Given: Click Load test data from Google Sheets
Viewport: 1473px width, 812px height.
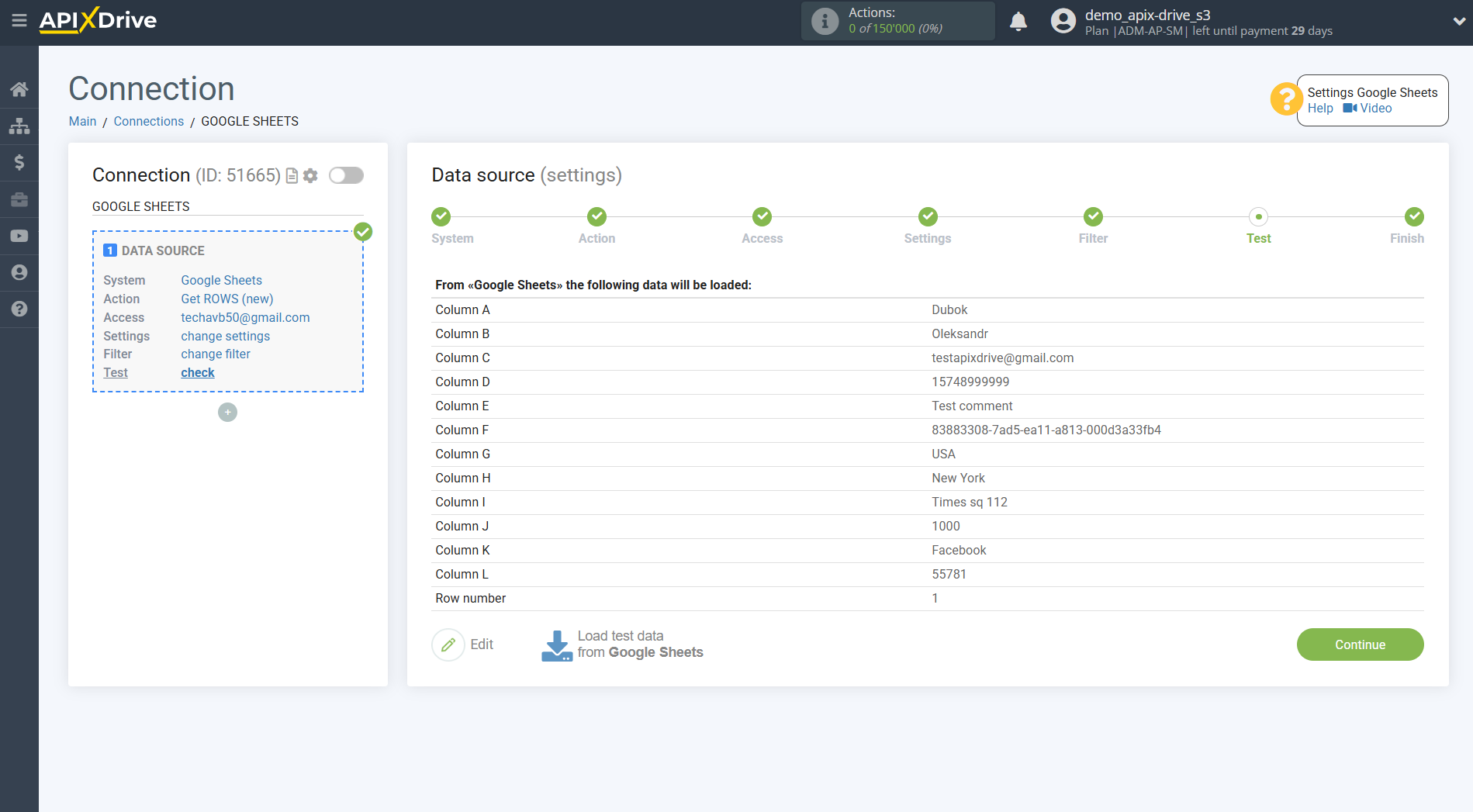Looking at the screenshot, I should point(640,644).
